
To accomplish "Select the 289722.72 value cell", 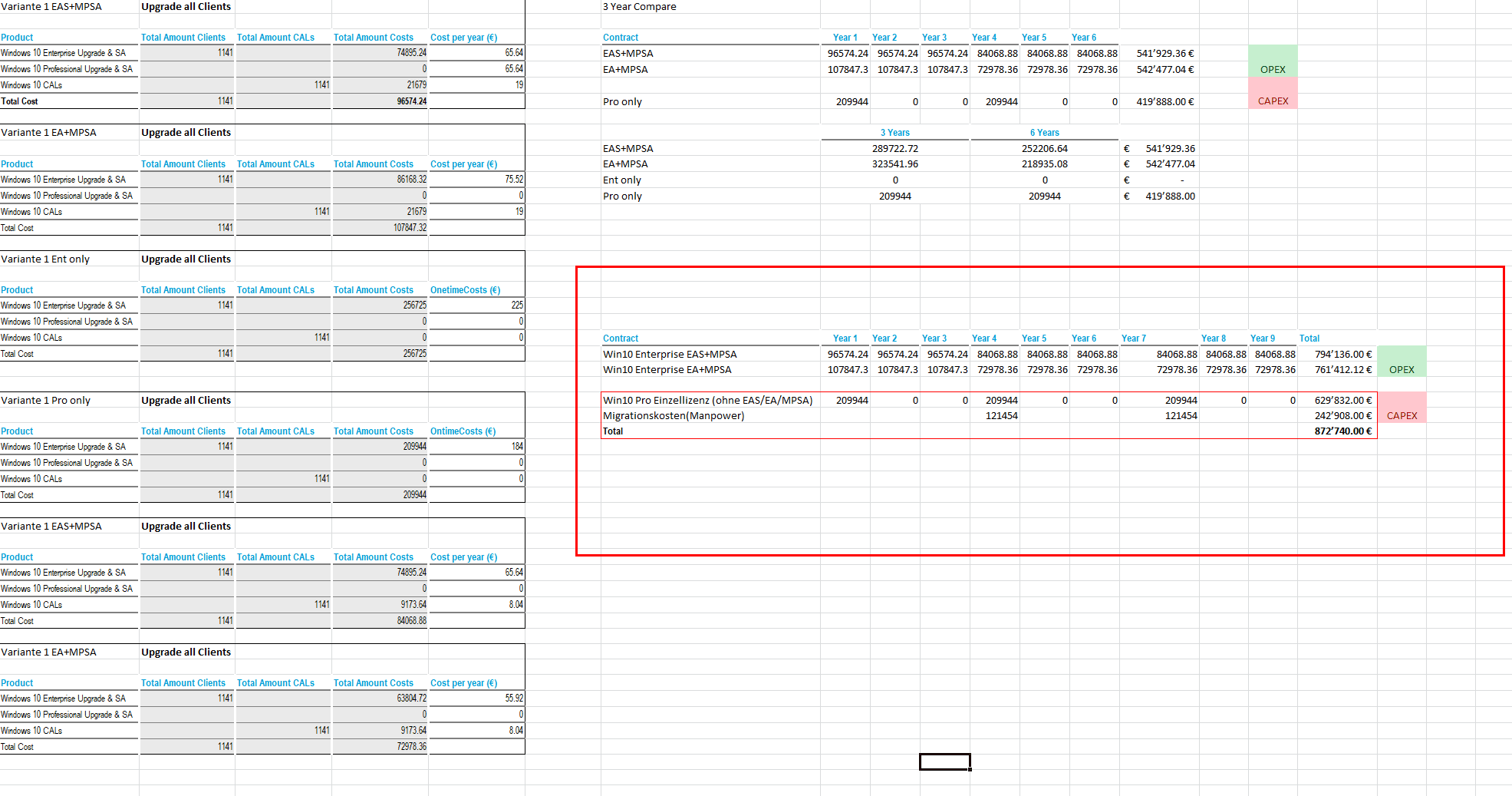I will pos(894,149).
